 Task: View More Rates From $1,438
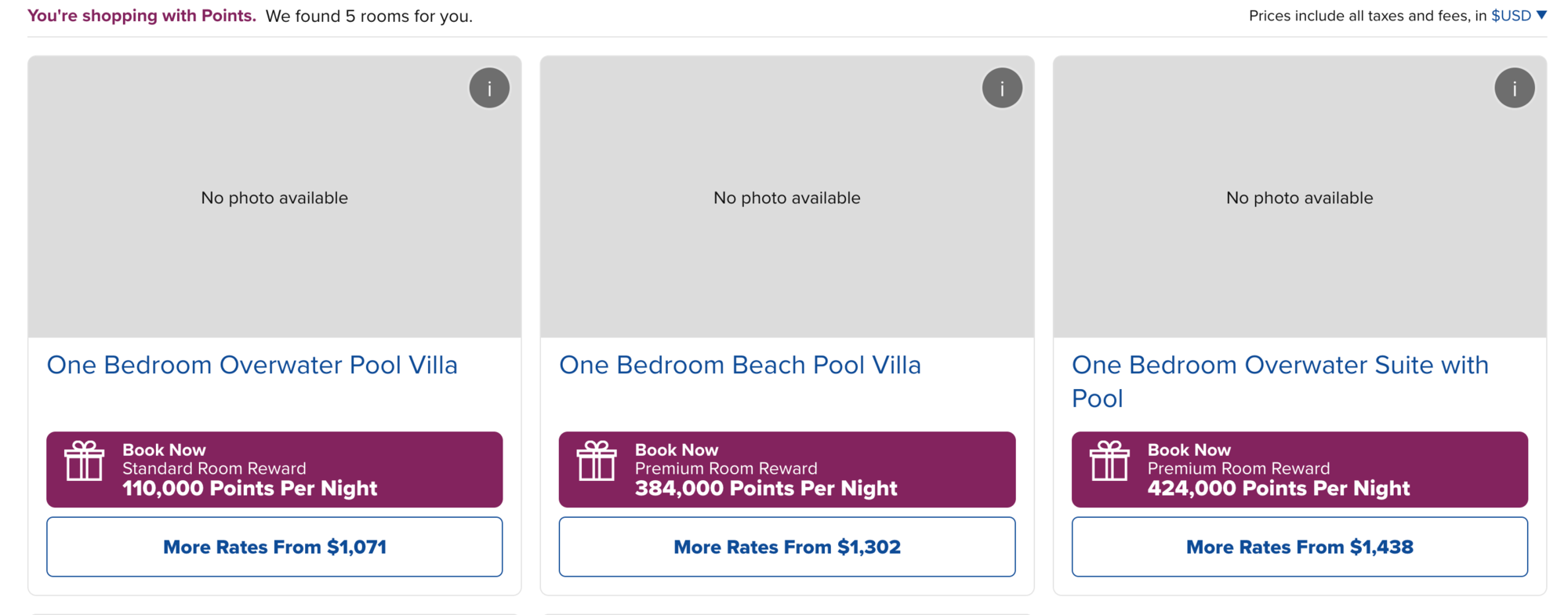(1299, 547)
